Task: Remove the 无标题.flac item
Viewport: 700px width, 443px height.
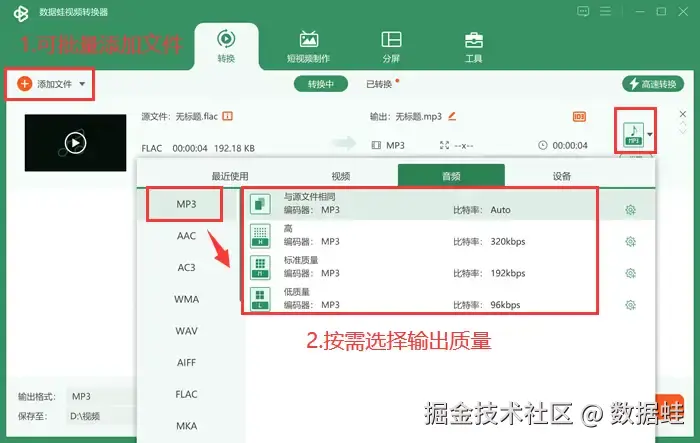Action: (683, 114)
